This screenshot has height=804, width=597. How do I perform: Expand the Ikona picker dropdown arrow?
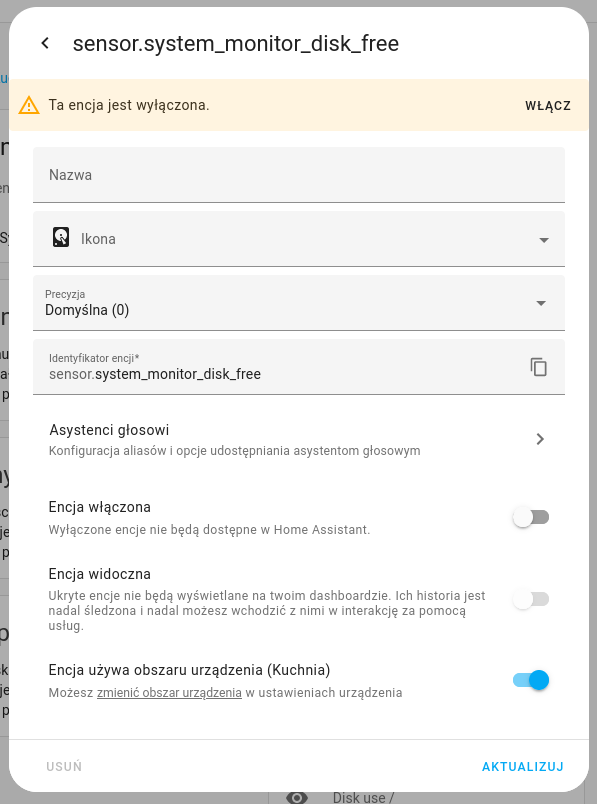click(544, 240)
